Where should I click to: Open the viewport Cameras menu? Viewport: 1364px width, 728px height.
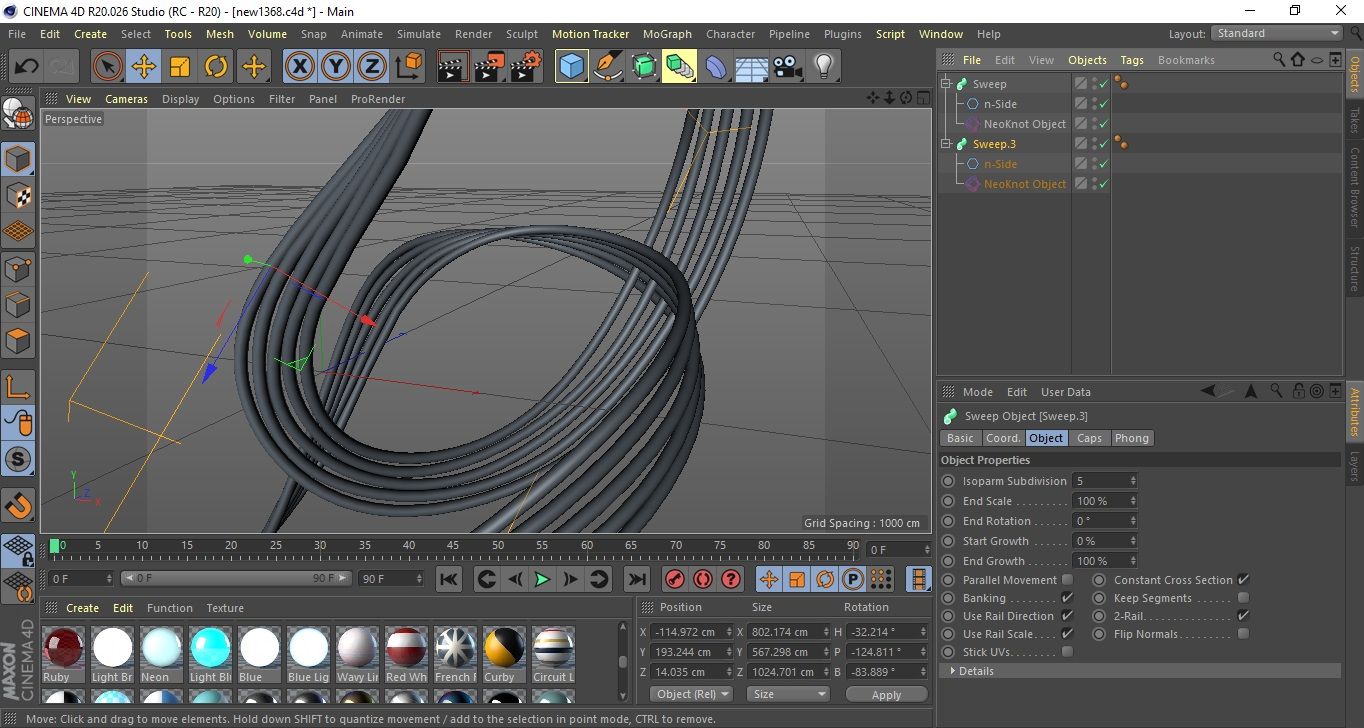(x=127, y=99)
